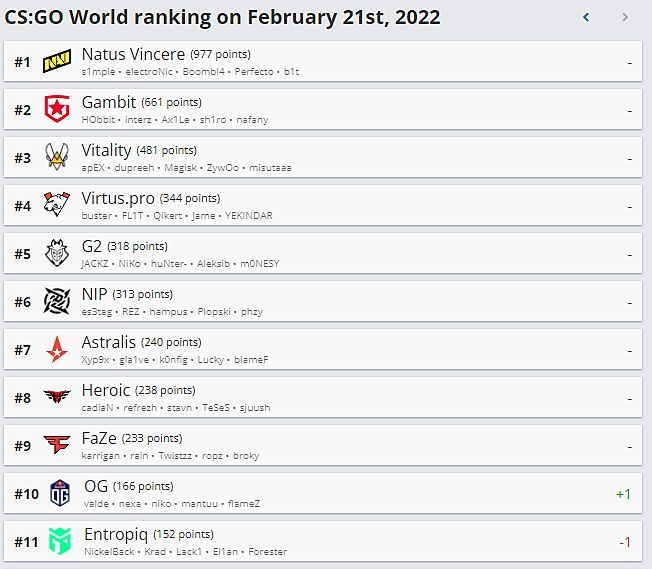Open the Natus Vincere team name link
The height and width of the screenshot is (569, 652).
tap(133, 54)
